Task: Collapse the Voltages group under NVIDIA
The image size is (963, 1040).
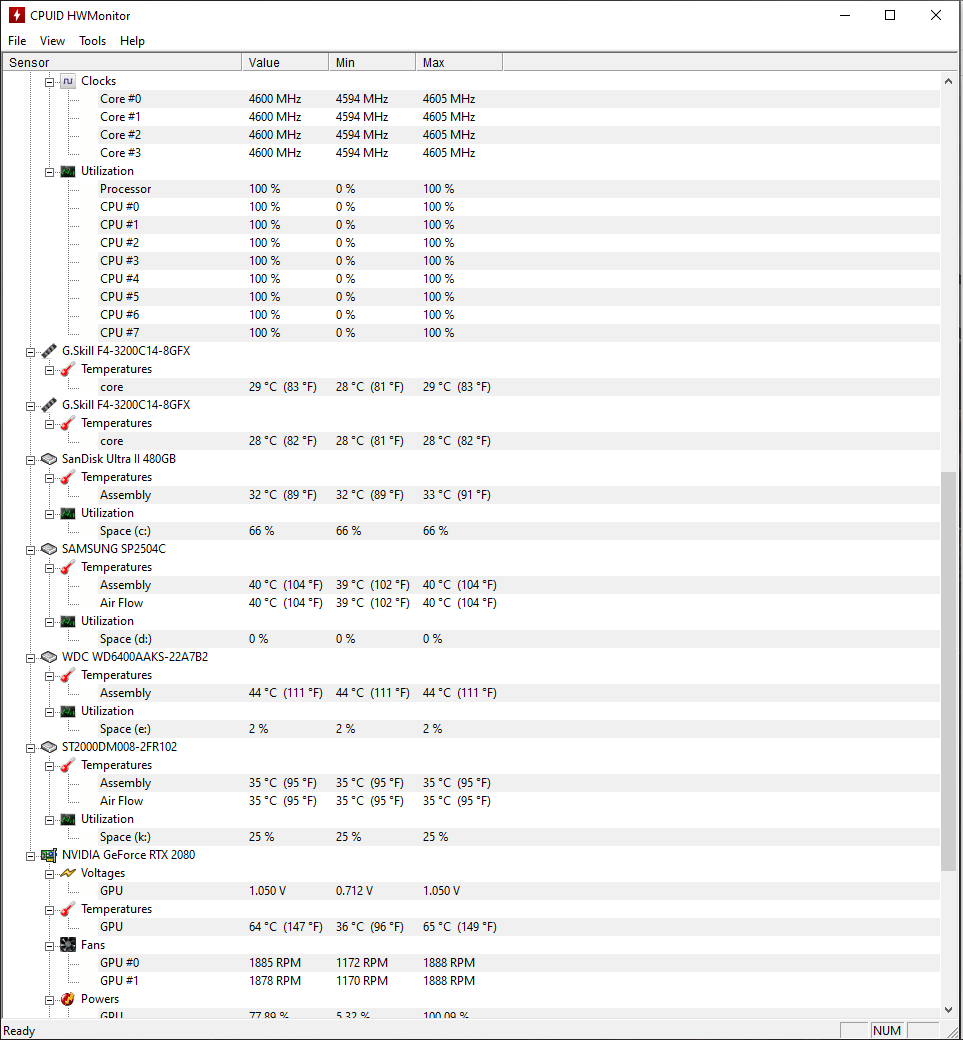Action: tap(49, 874)
